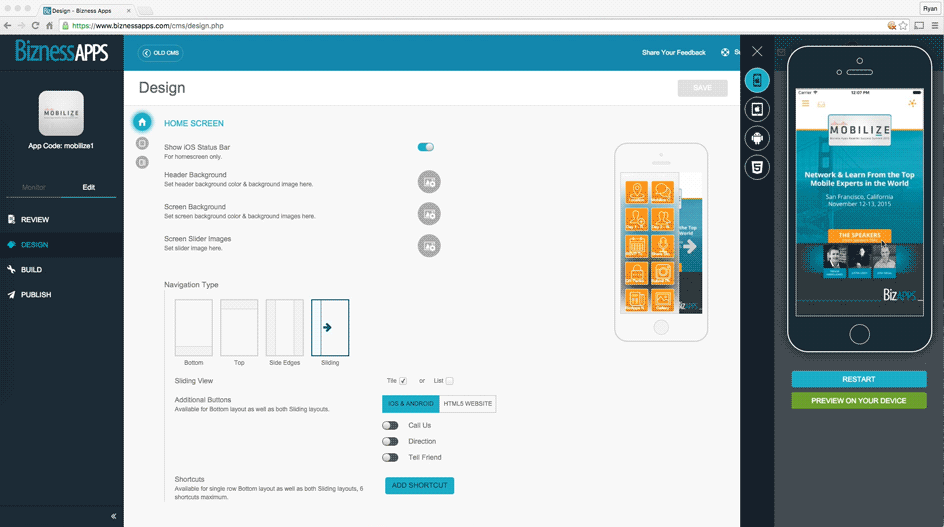
Task: Click the BiznessApps logo
Action: coord(61,51)
